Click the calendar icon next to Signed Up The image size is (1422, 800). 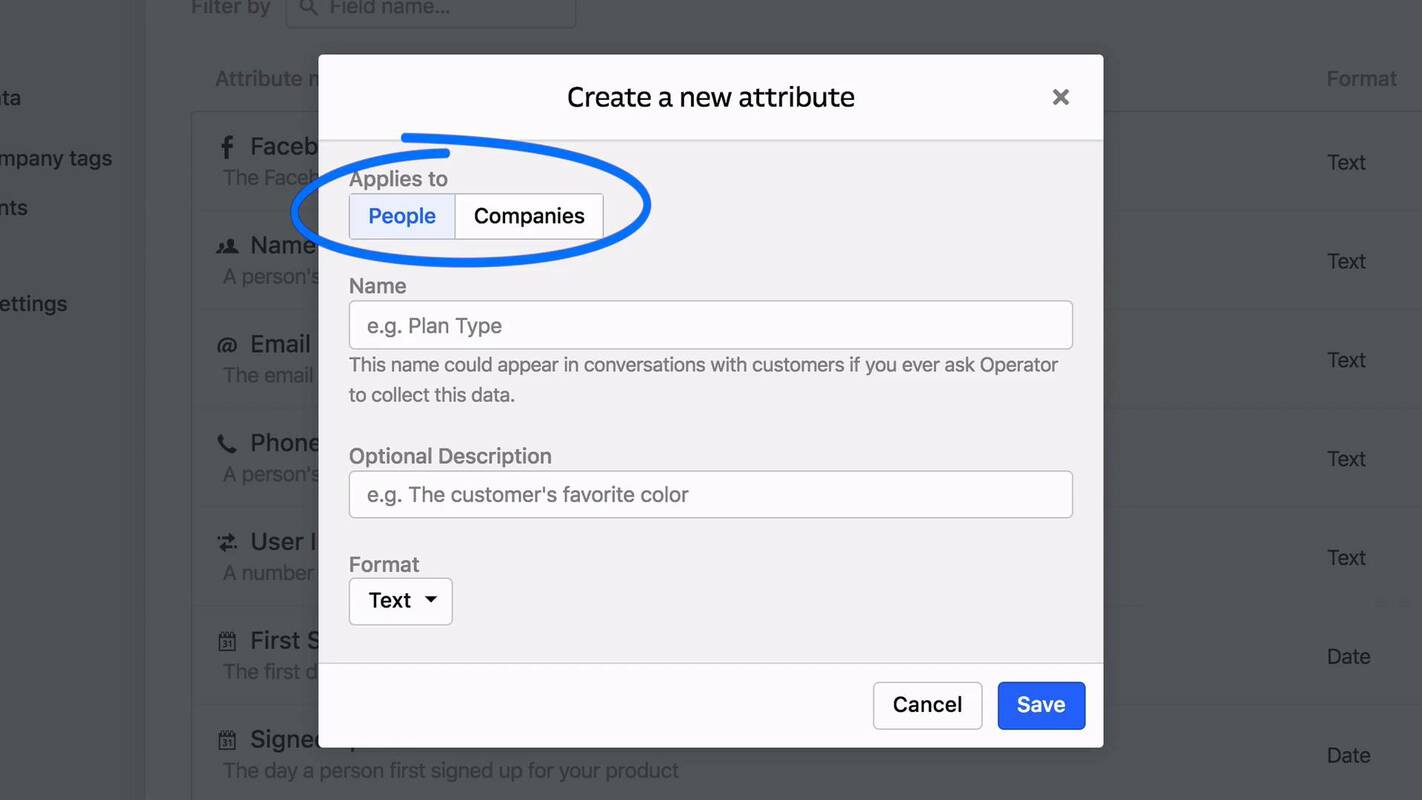coord(225,738)
